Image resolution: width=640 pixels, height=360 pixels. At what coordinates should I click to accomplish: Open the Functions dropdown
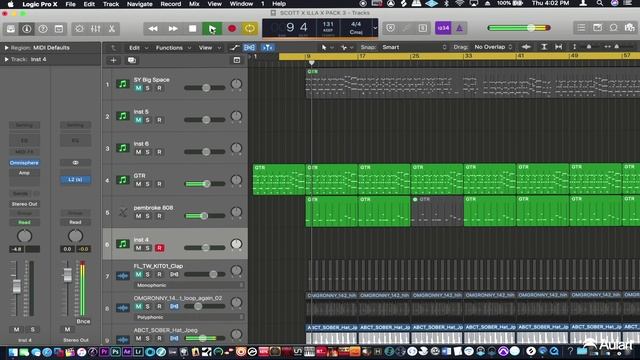(173, 48)
